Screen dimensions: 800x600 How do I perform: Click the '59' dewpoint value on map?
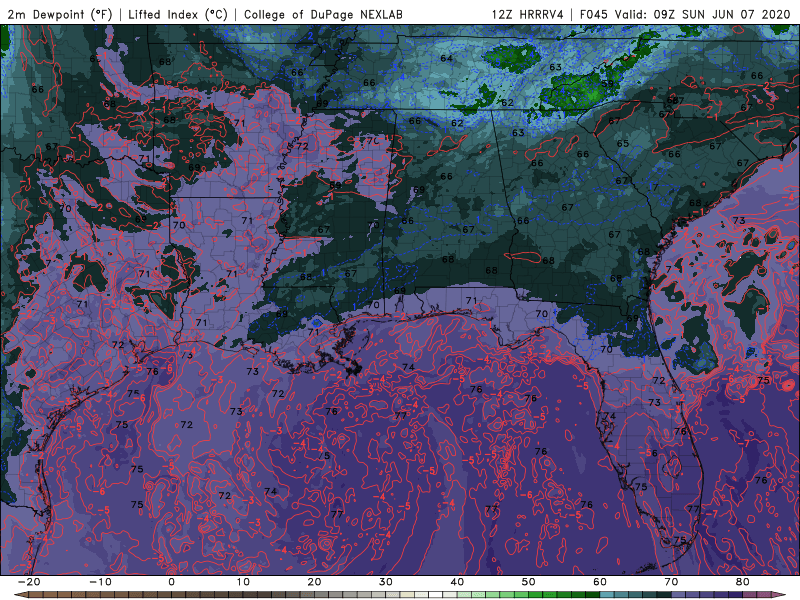click(x=607, y=84)
